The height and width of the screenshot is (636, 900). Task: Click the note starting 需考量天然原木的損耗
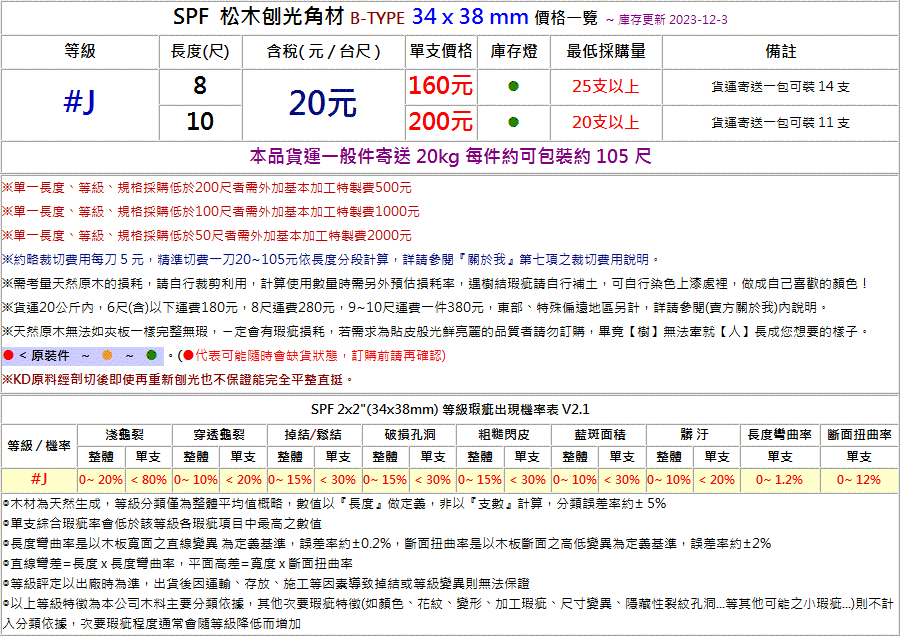point(437,284)
